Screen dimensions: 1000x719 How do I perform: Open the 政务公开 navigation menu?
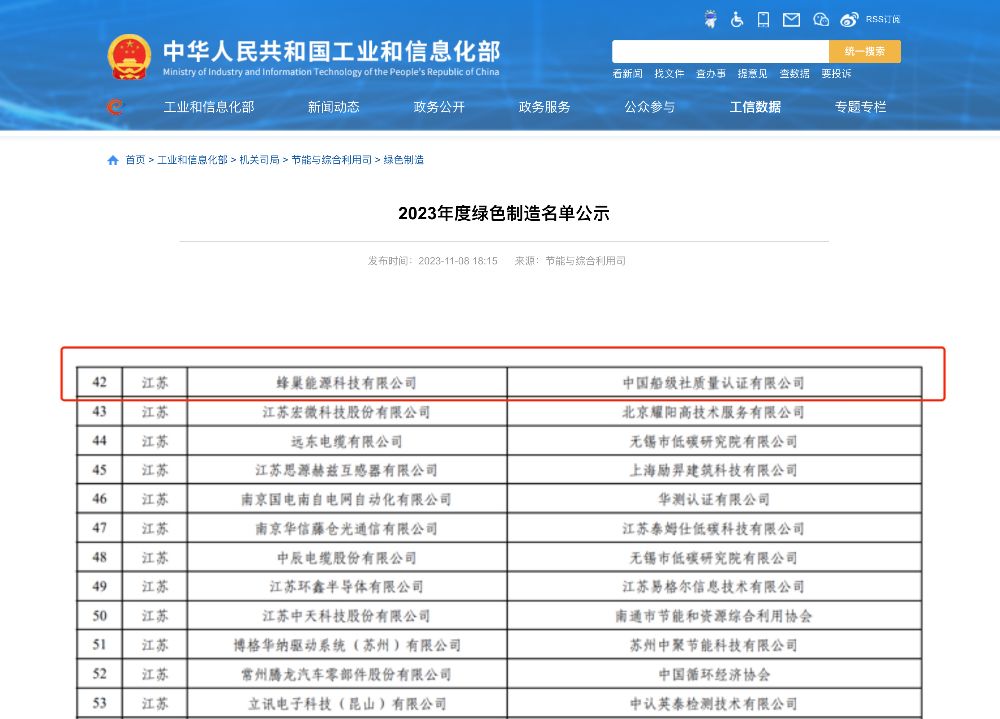[439, 107]
